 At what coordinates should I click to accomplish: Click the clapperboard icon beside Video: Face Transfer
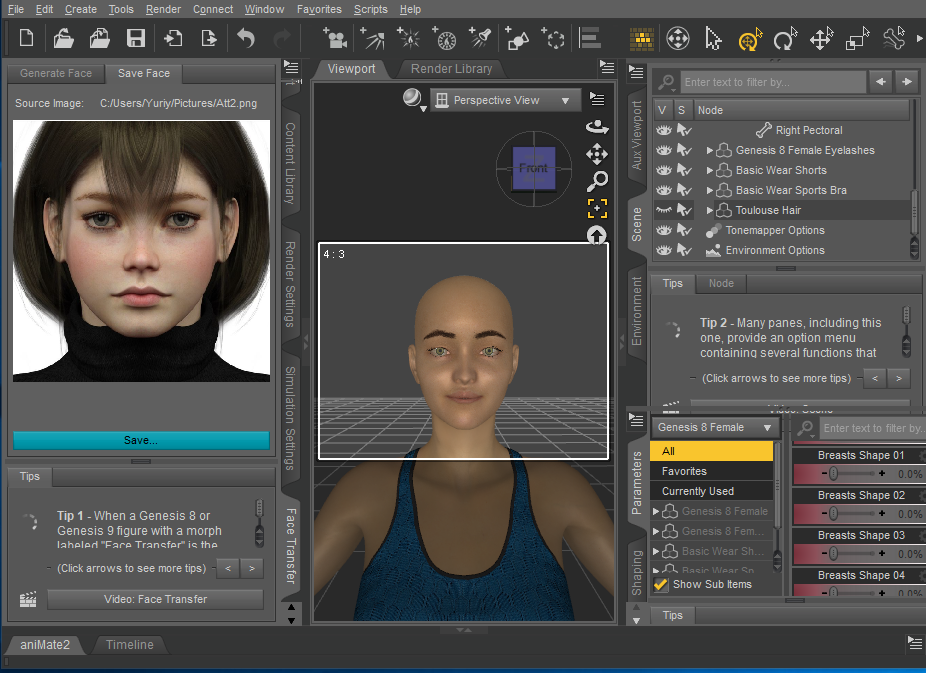(x=28, y=600)
